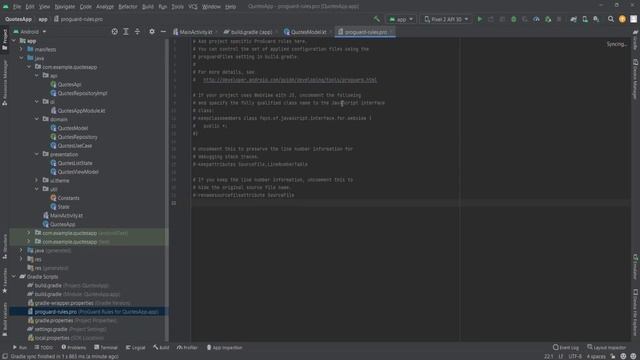Select QuotesRepositoryImpl in project tree

(x=82, y=93)
